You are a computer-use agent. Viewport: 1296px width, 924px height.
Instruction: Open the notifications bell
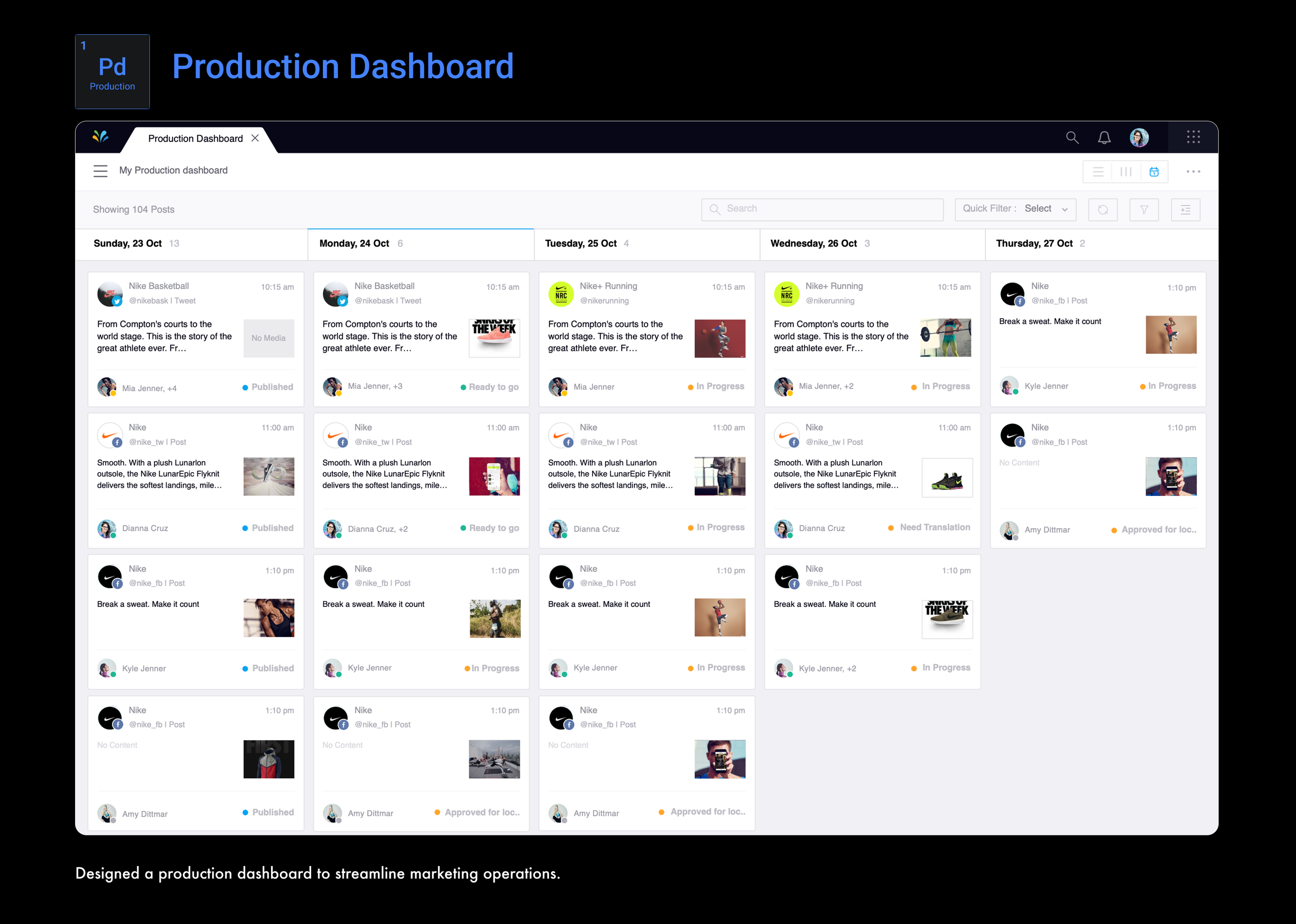point(1104,138)
